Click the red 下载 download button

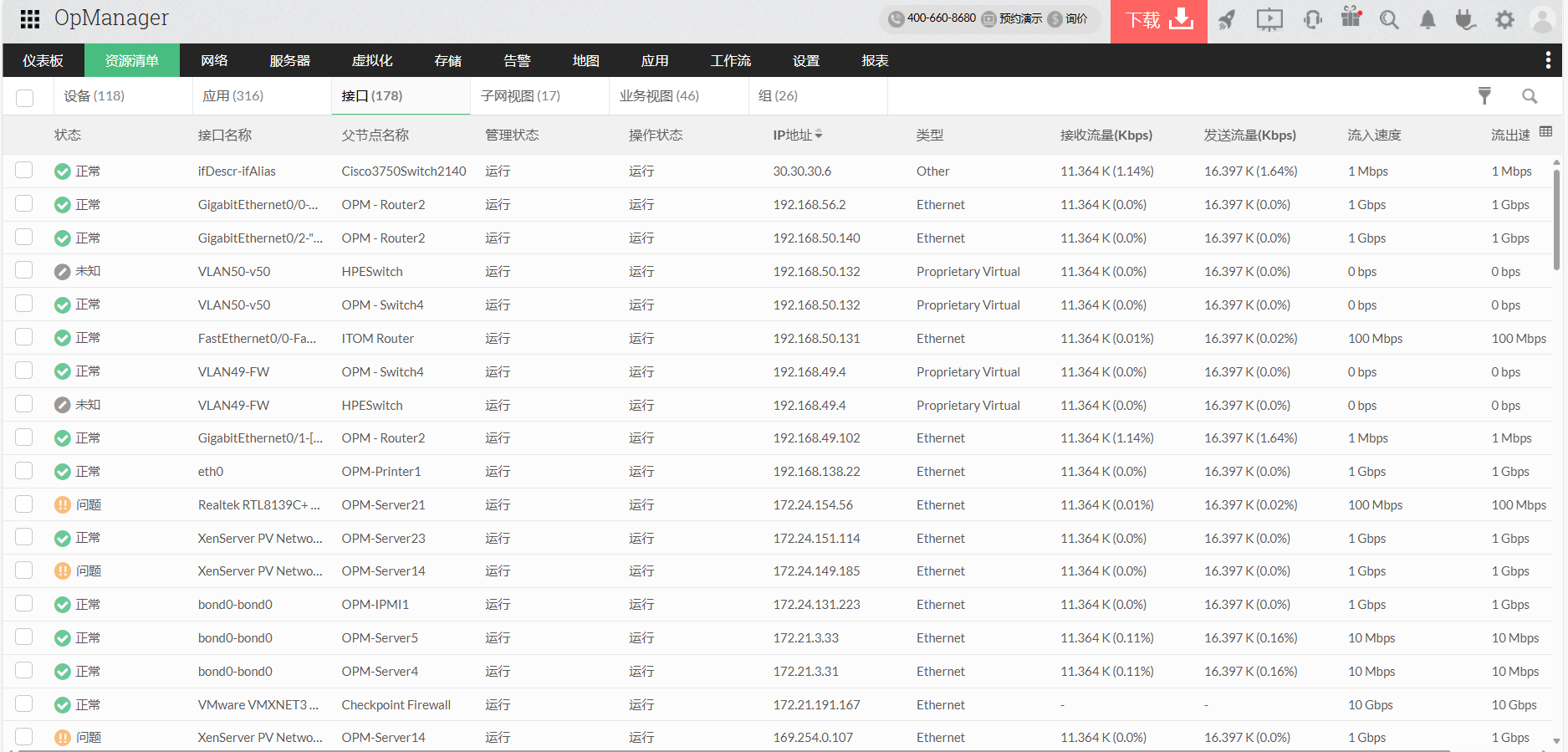[1158, 20]
